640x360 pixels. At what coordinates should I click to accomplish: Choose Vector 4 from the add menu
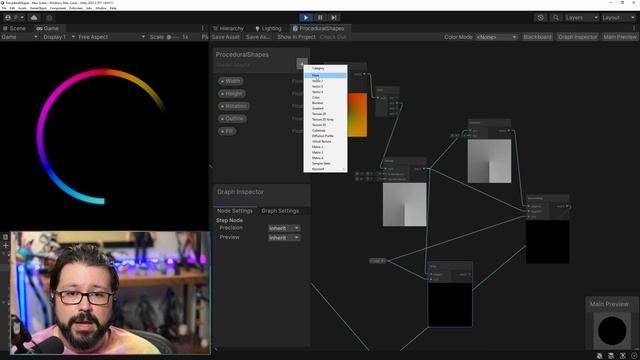(x=325, y=92)
